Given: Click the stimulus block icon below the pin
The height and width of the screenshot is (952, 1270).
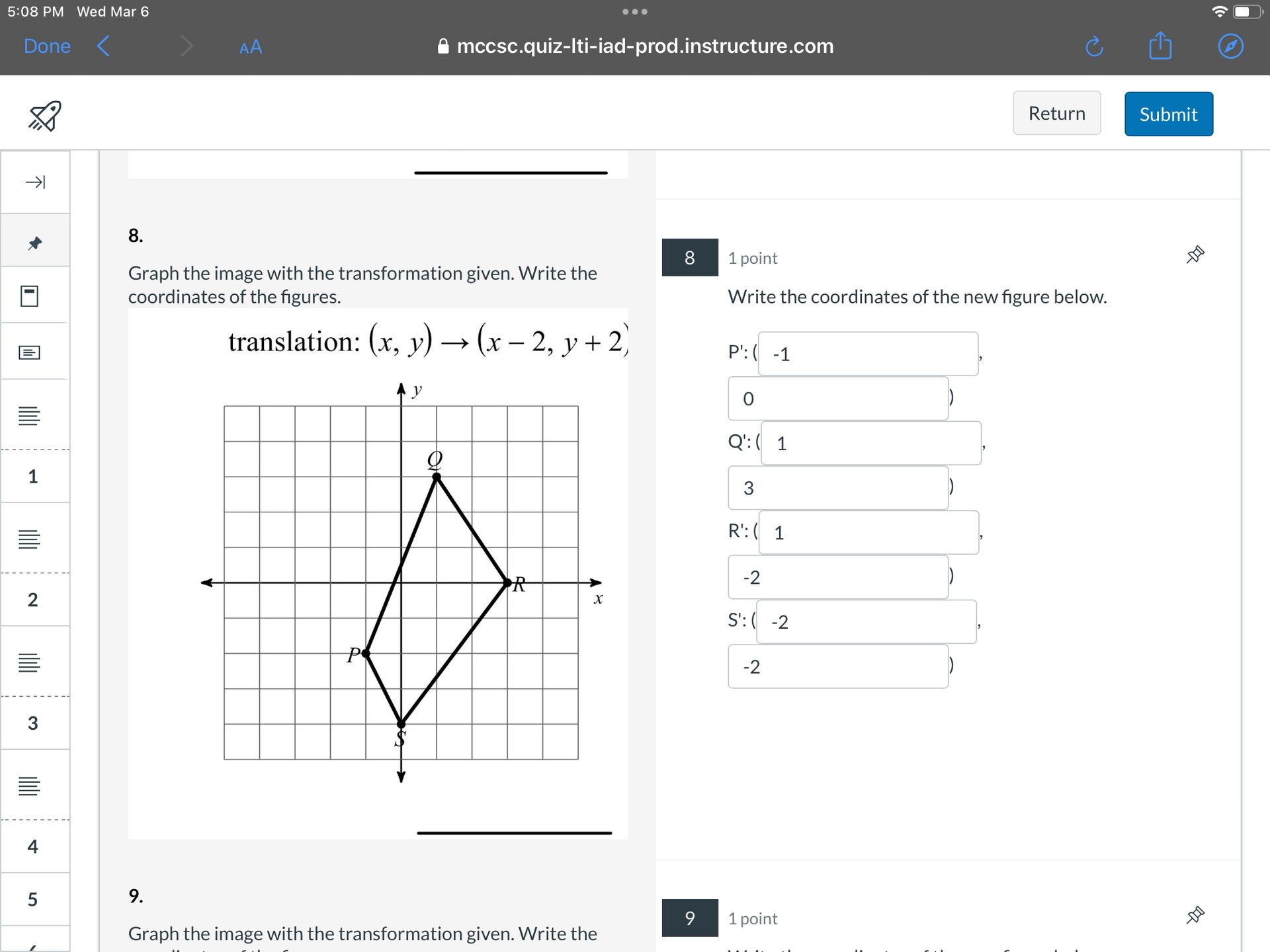Looking at the screenshot, I should pyautogui.click(x=30, y=296).
